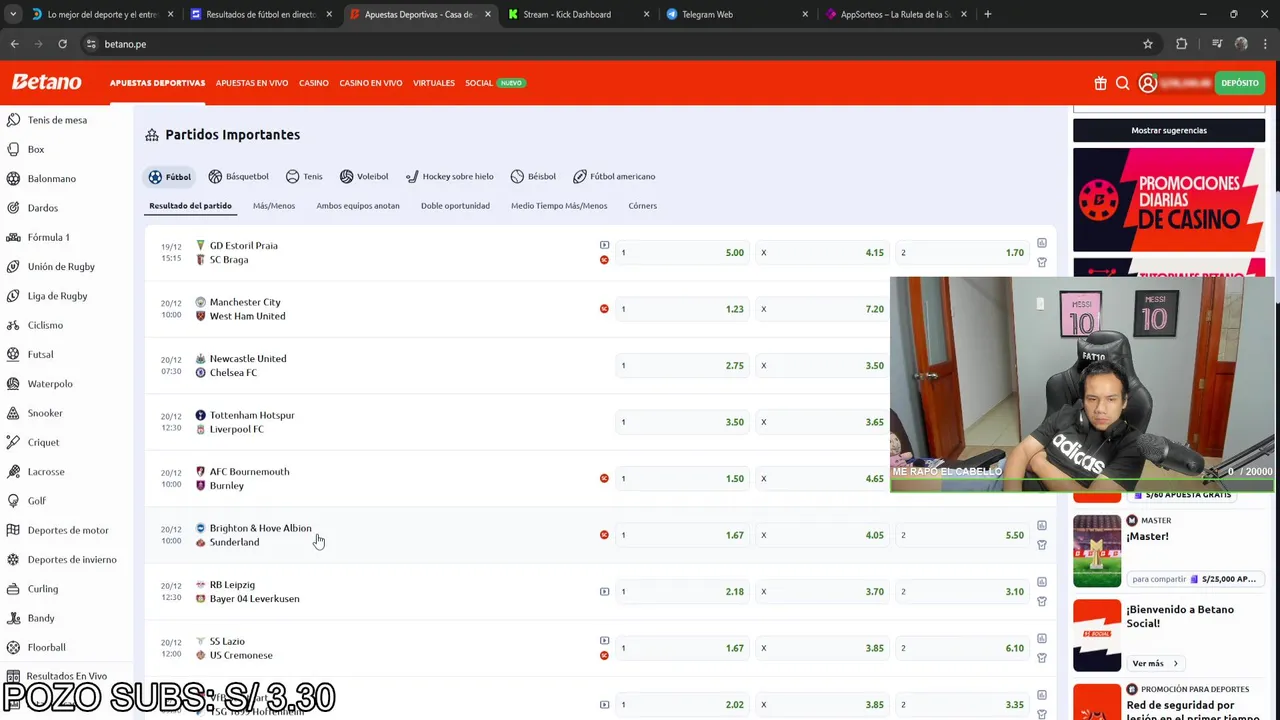Click Mostrar sugerencias button

pos(1169,130)
